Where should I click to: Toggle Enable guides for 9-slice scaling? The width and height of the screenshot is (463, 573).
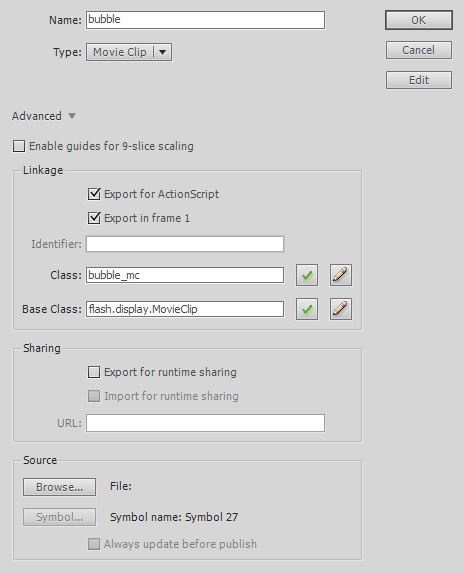click(19, 146)
